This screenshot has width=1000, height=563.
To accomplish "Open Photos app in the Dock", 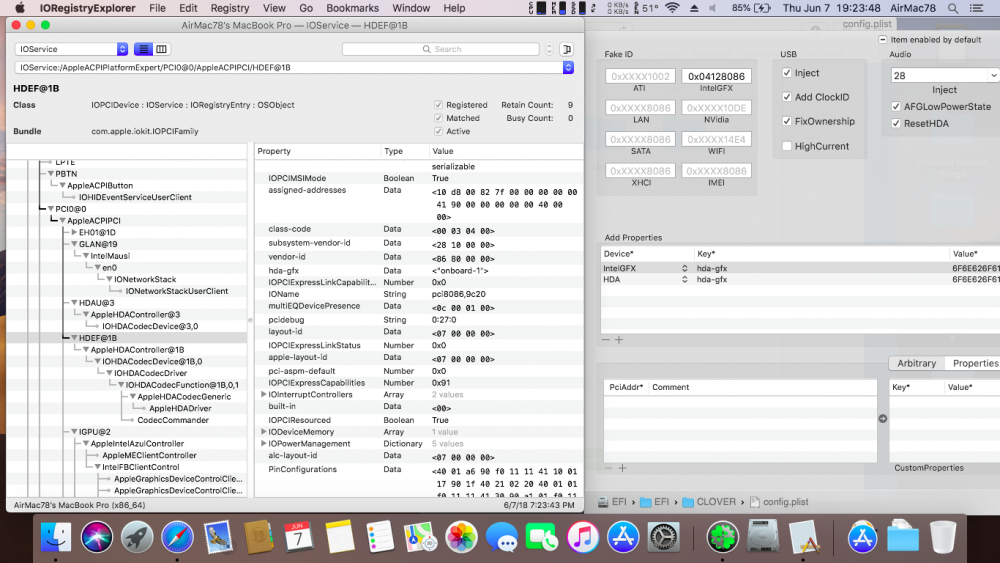I will (460, 537).
